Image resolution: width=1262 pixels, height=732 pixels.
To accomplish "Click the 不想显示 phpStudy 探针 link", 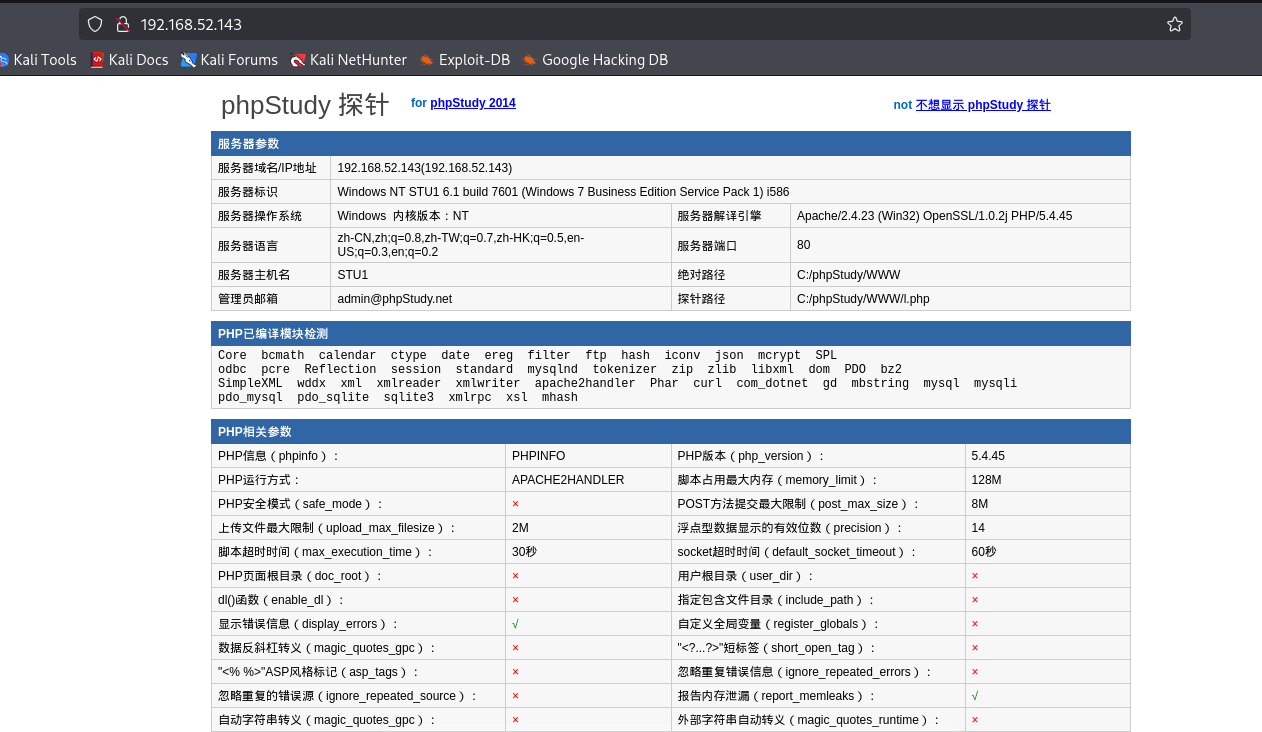I will tap(982, 105).
